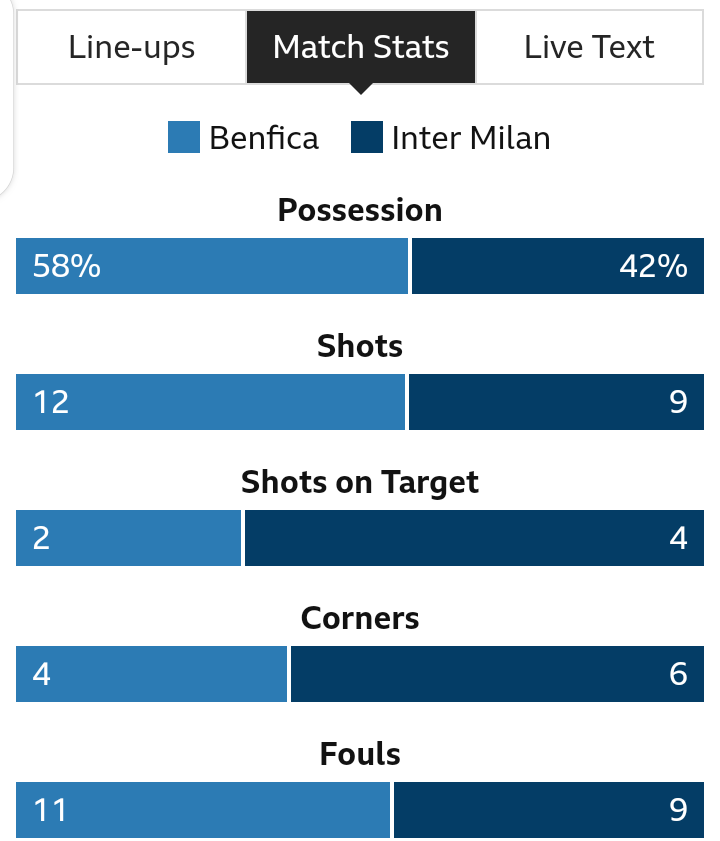
Task: Click the Corners heading
Action: (360, 618)
